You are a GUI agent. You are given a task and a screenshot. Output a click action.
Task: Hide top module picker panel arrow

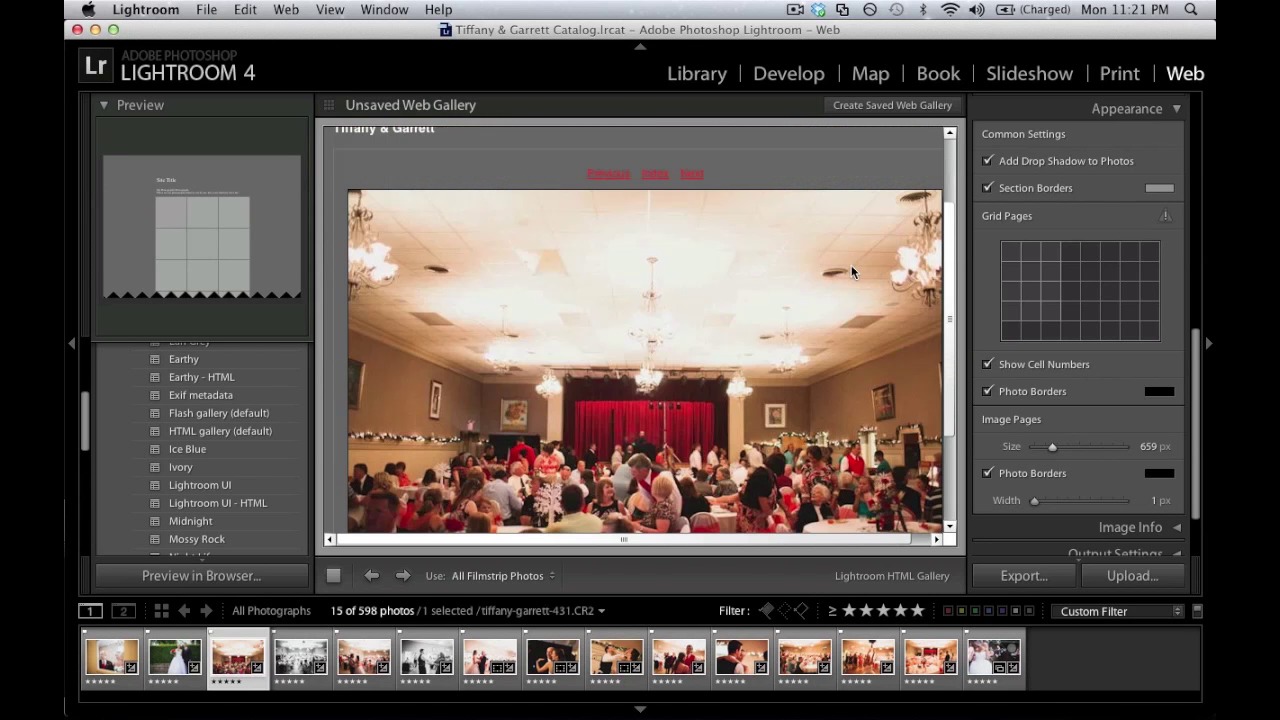(x=640, y=46)
